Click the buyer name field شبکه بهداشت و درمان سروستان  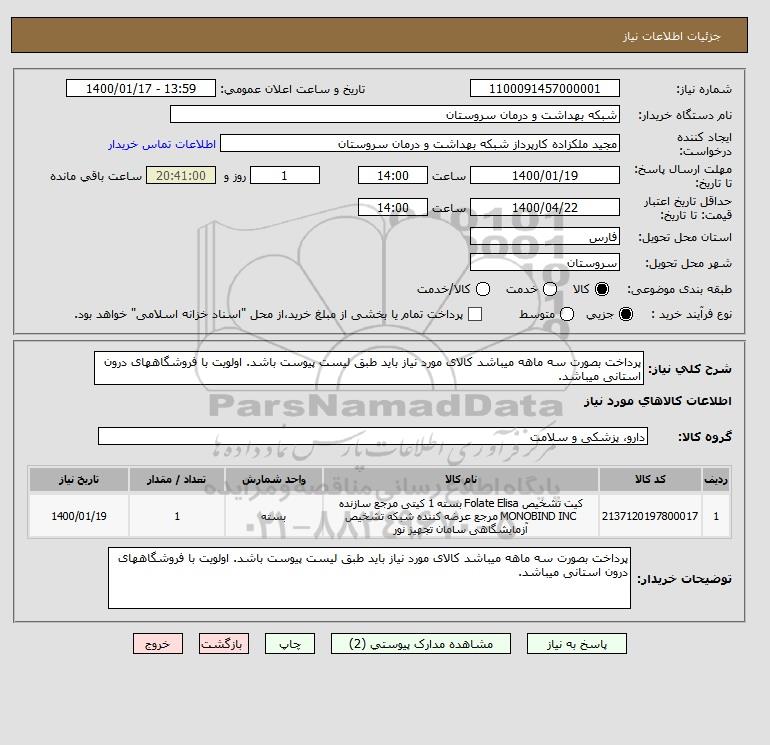395,114
